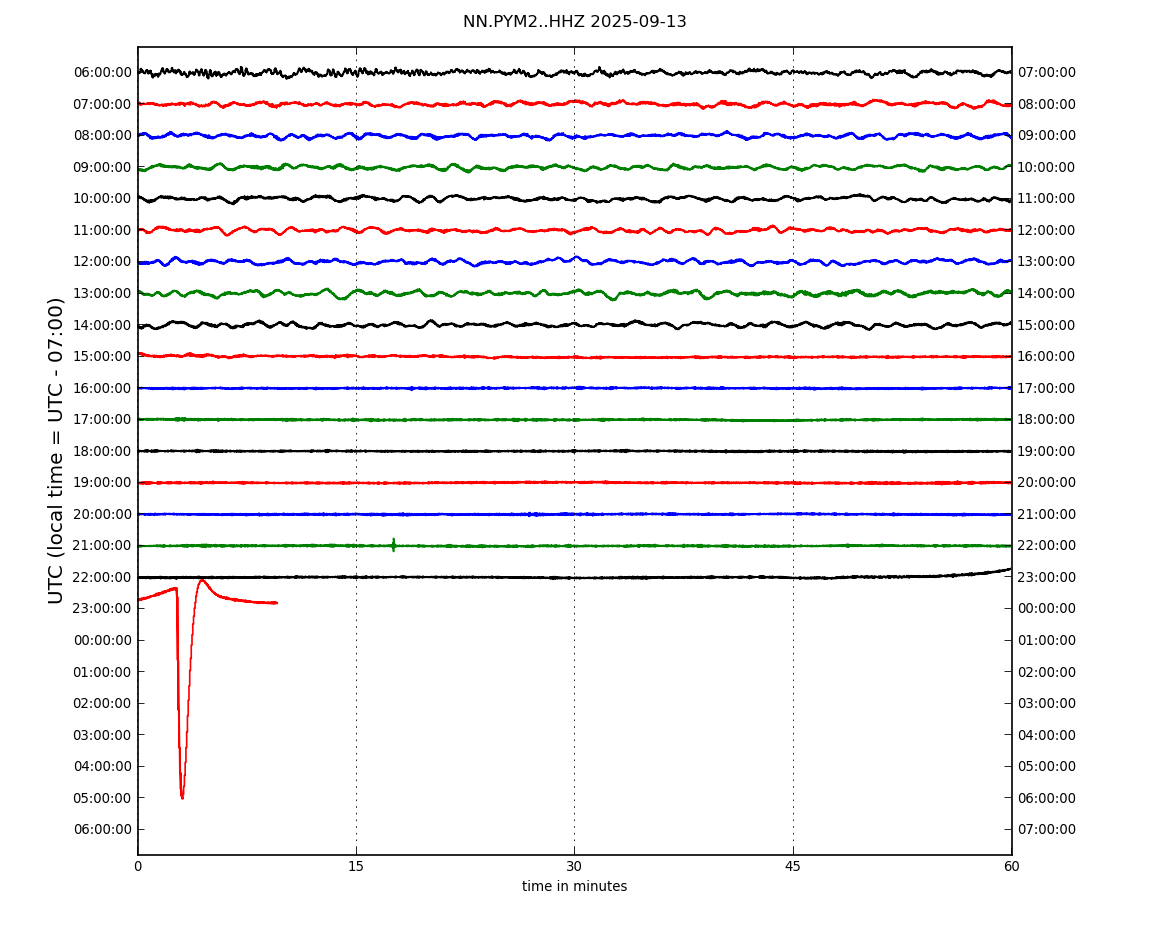Screen dimensions: 1150x950
Task: Click the right-side 08:00:00 end-time label
Action: pos(1047,104)
